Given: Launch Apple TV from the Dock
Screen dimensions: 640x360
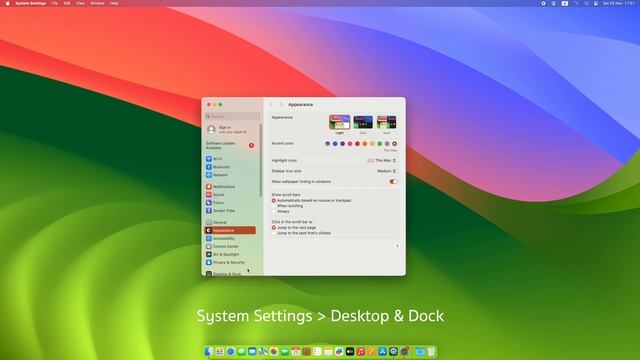Looking at the screenshot, I should click(x=350, y=351).
